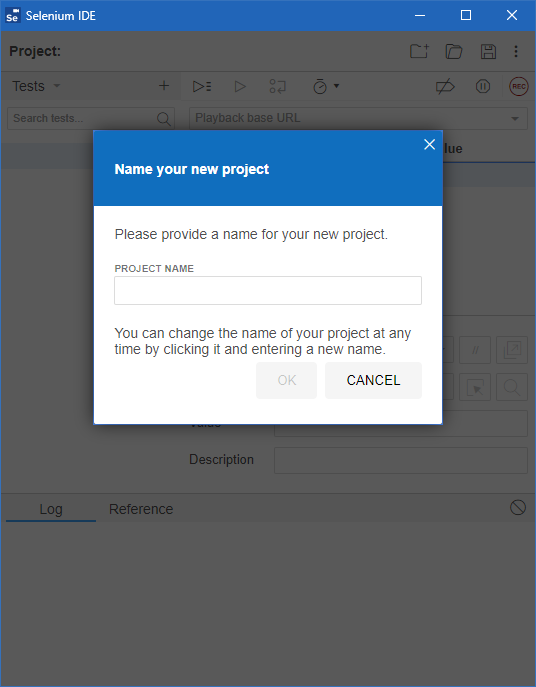Expand the Playback base URL dropdown arrow
This screenshot has height=687, width=536.
click(x=515, y=118)
